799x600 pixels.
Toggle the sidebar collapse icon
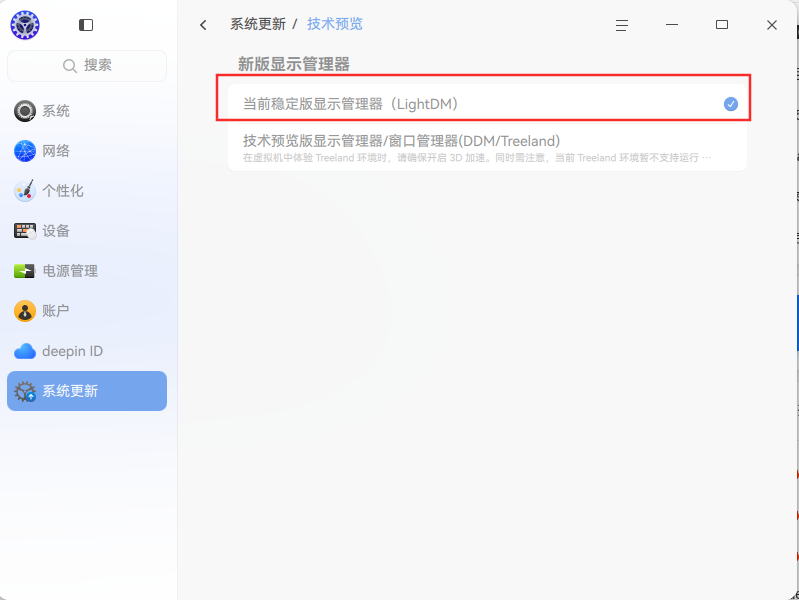(86, 25)
